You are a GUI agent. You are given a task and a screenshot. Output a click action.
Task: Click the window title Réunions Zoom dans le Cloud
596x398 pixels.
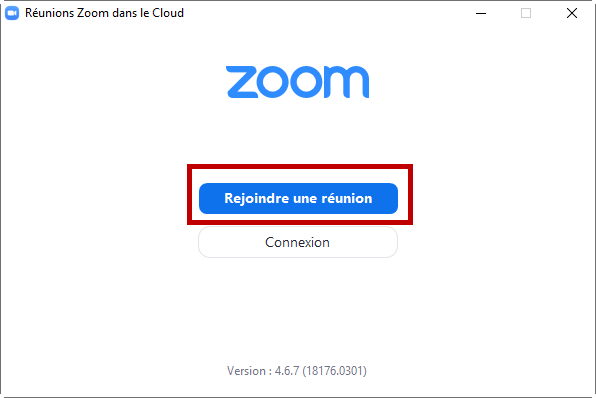105,13
